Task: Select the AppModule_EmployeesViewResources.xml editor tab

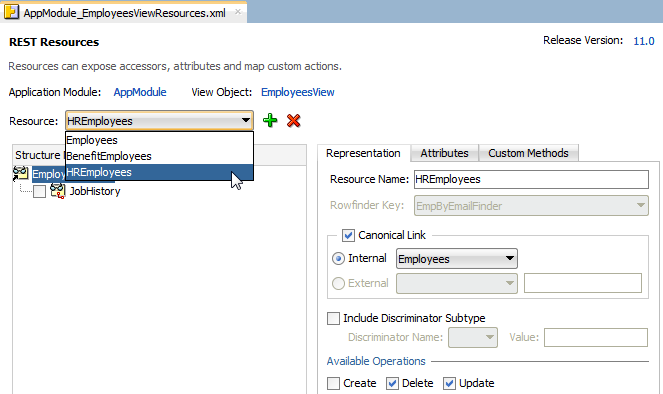Action: point(124,13)
